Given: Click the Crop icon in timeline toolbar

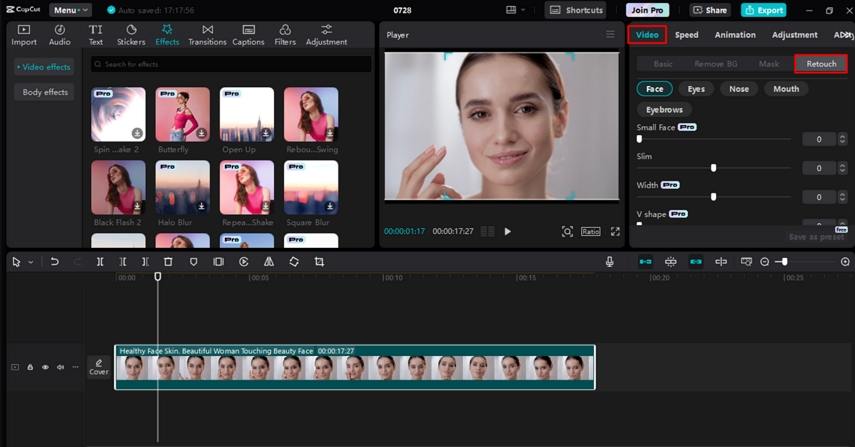Looking at the screenshot, I should point(319,262).
